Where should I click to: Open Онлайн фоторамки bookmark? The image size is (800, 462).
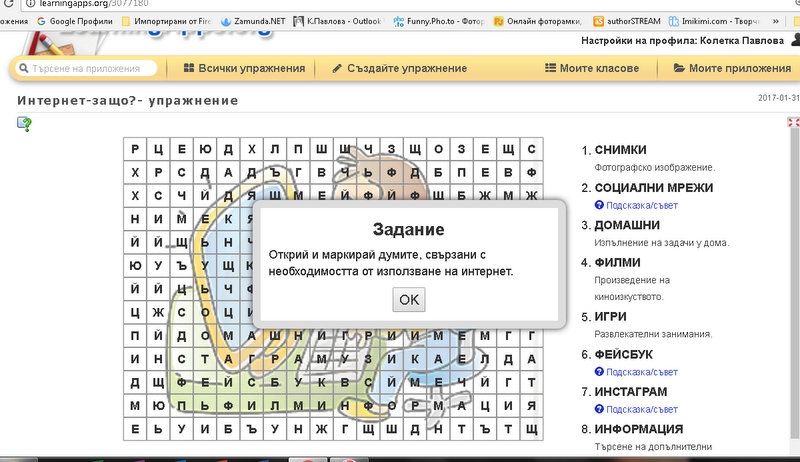[x=538, y=21]
